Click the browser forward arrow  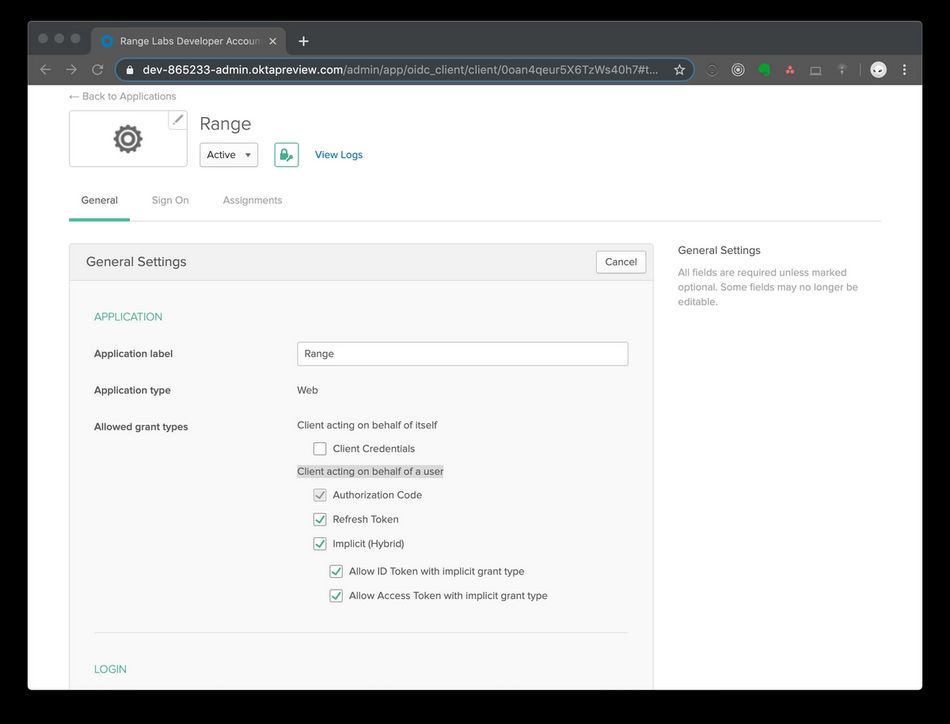71,70
